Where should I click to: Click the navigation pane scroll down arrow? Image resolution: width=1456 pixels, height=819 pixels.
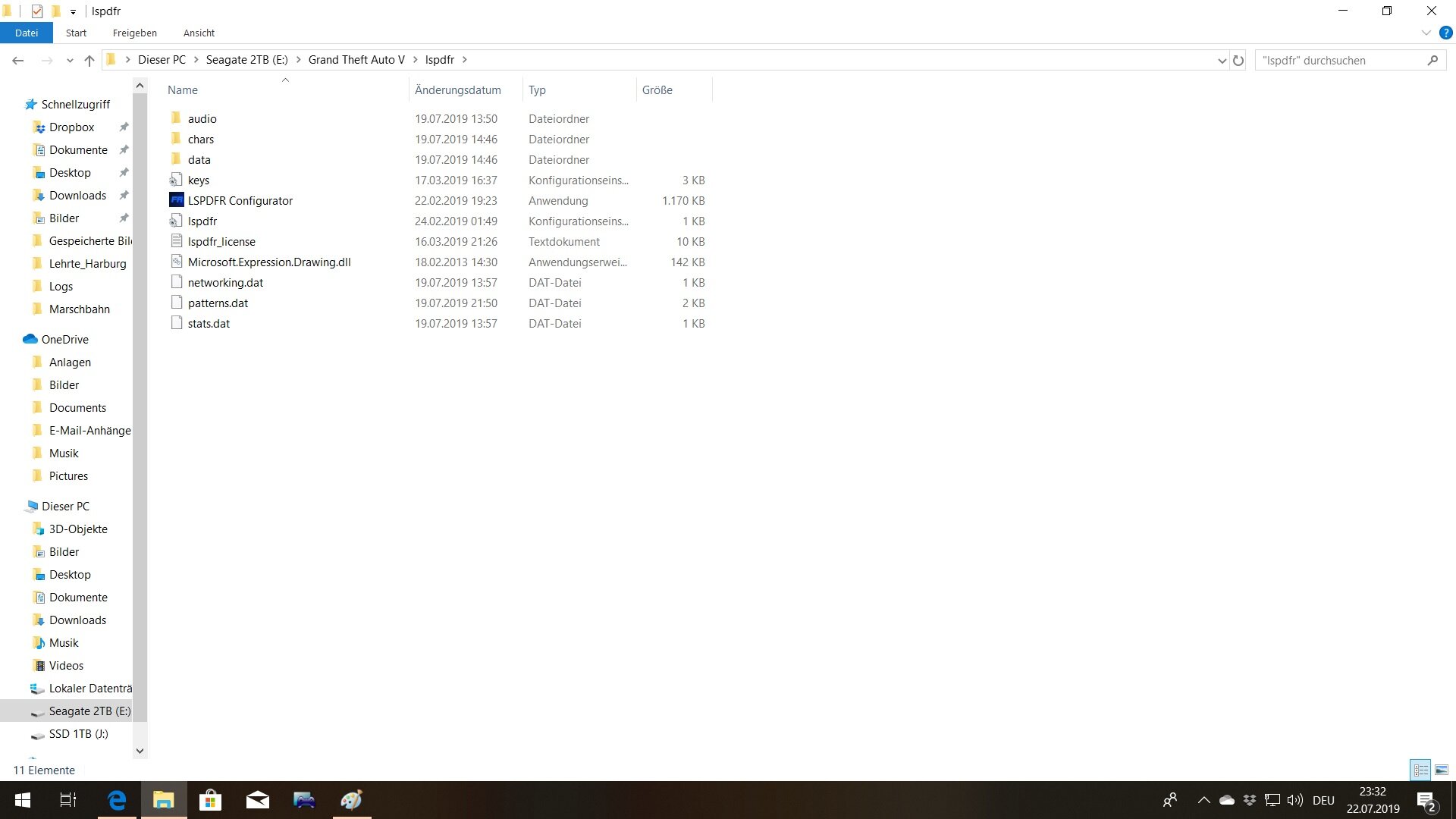(x=140, y=751)
